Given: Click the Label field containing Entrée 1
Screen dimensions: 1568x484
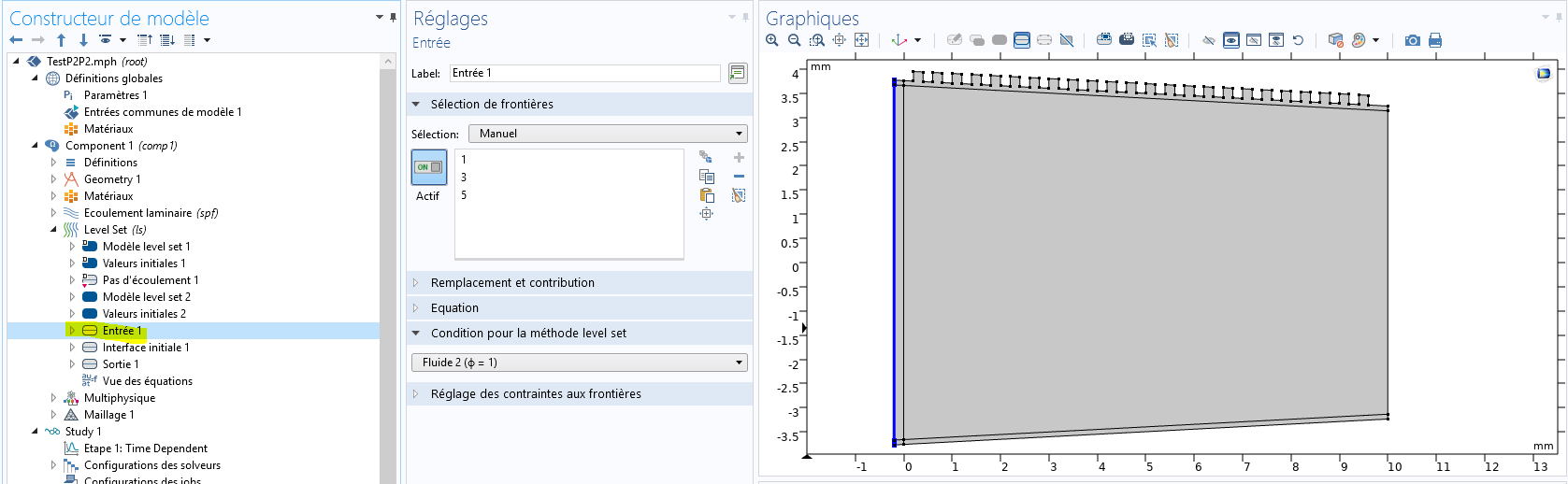Looking at the screenshot, I should (583, 73).
